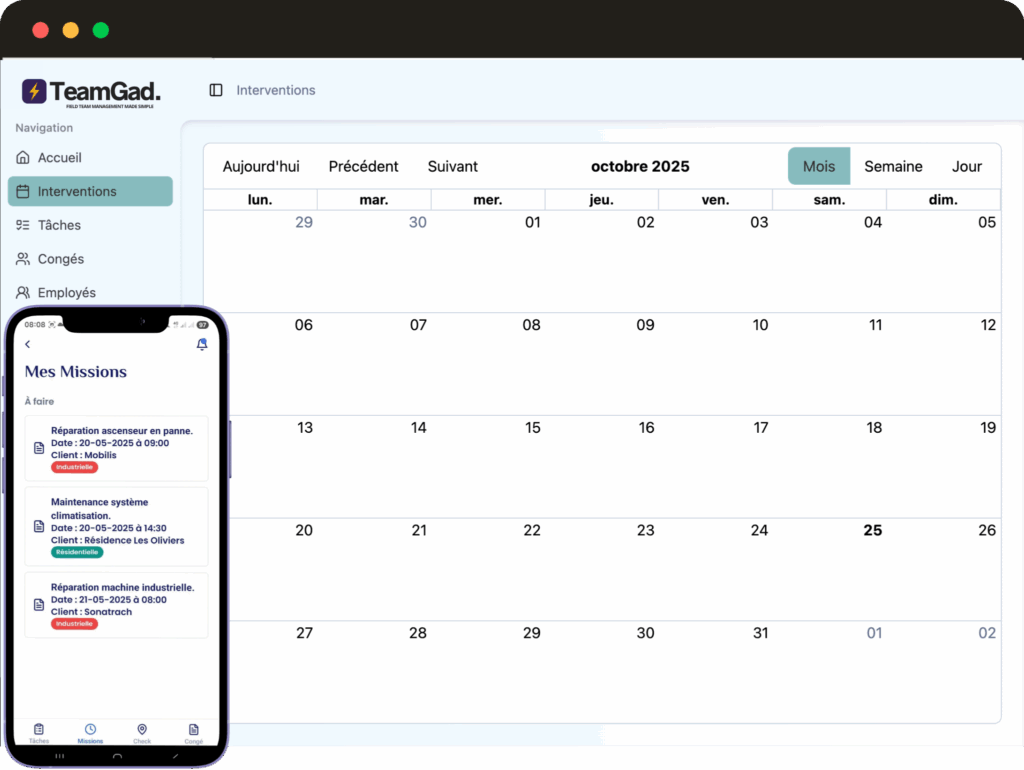Open Employés in the navigation sidebar

[x=66, y=293]
